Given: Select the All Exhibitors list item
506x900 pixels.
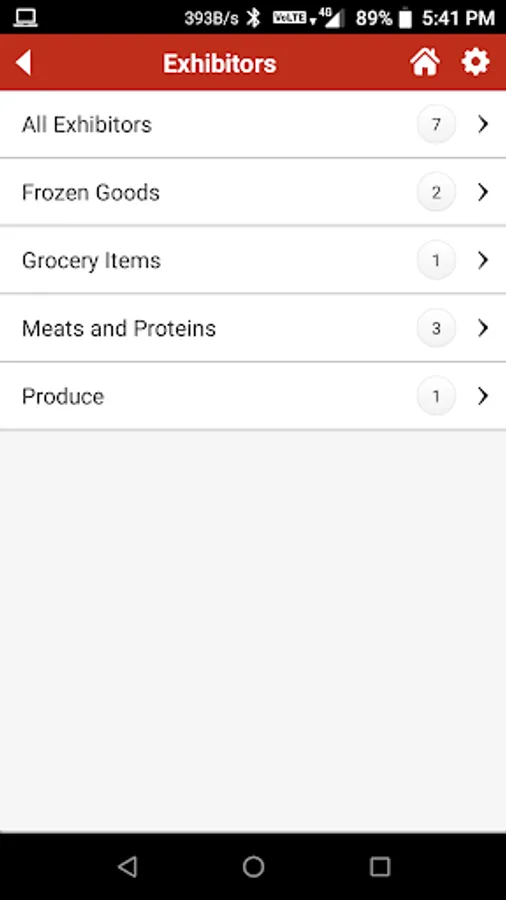Looking at the screenshot, I should (253, 124).
